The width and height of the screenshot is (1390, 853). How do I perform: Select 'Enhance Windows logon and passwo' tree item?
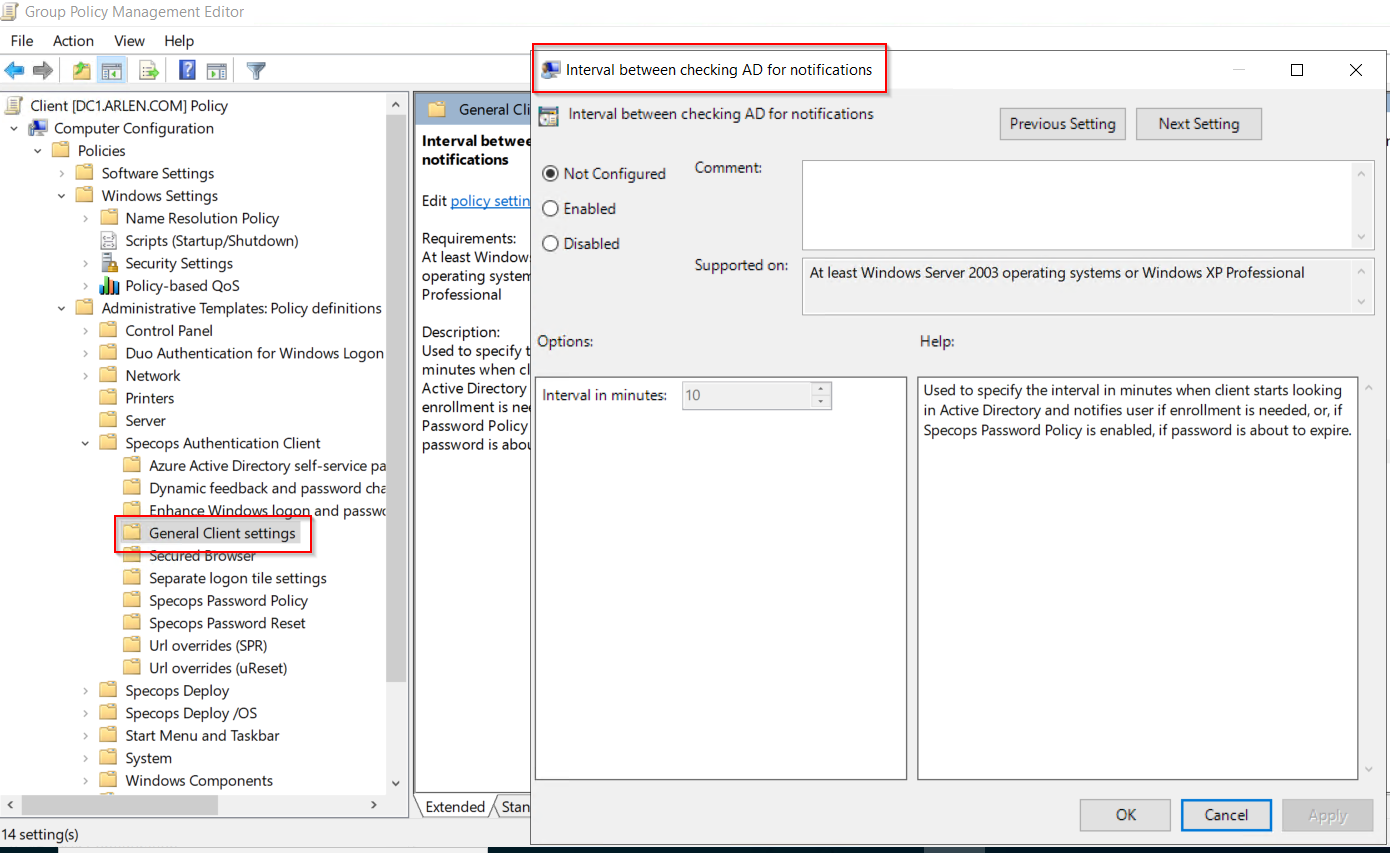(x=267, y=511)
